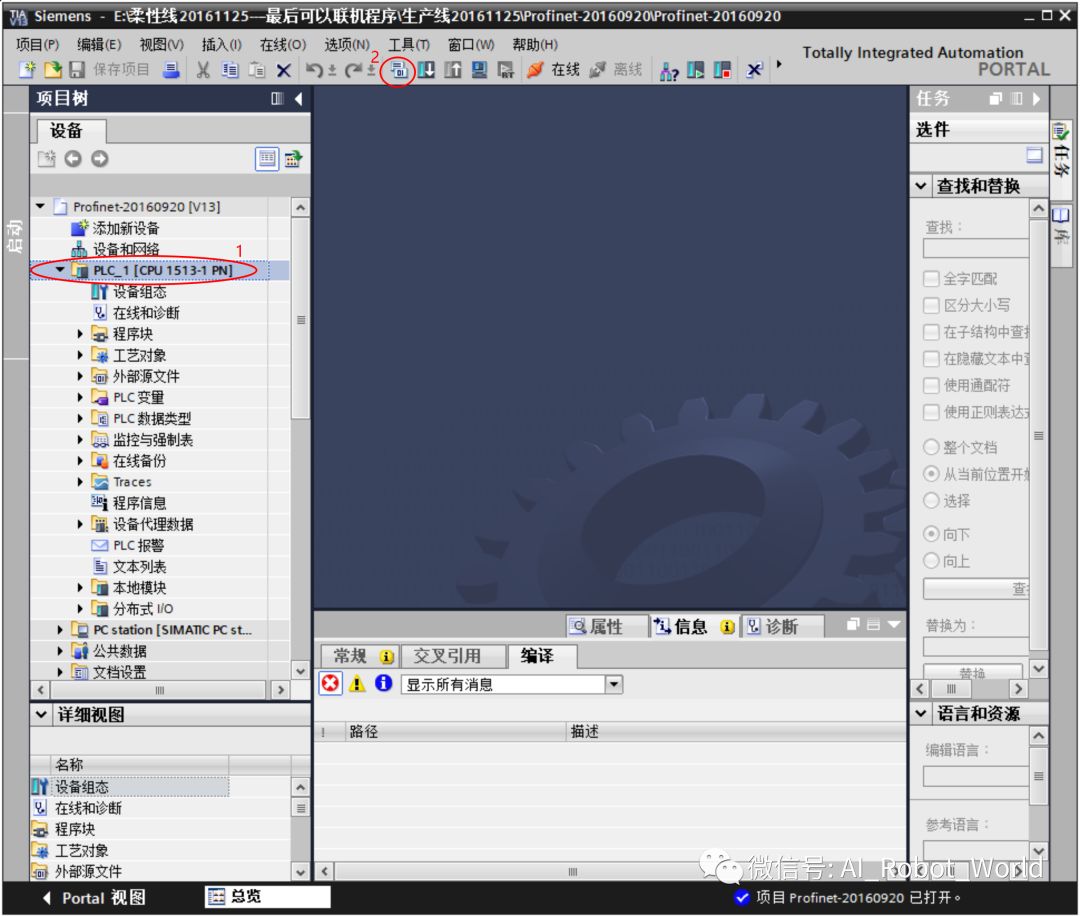Expand PC station tree node

tap(60, 630)
